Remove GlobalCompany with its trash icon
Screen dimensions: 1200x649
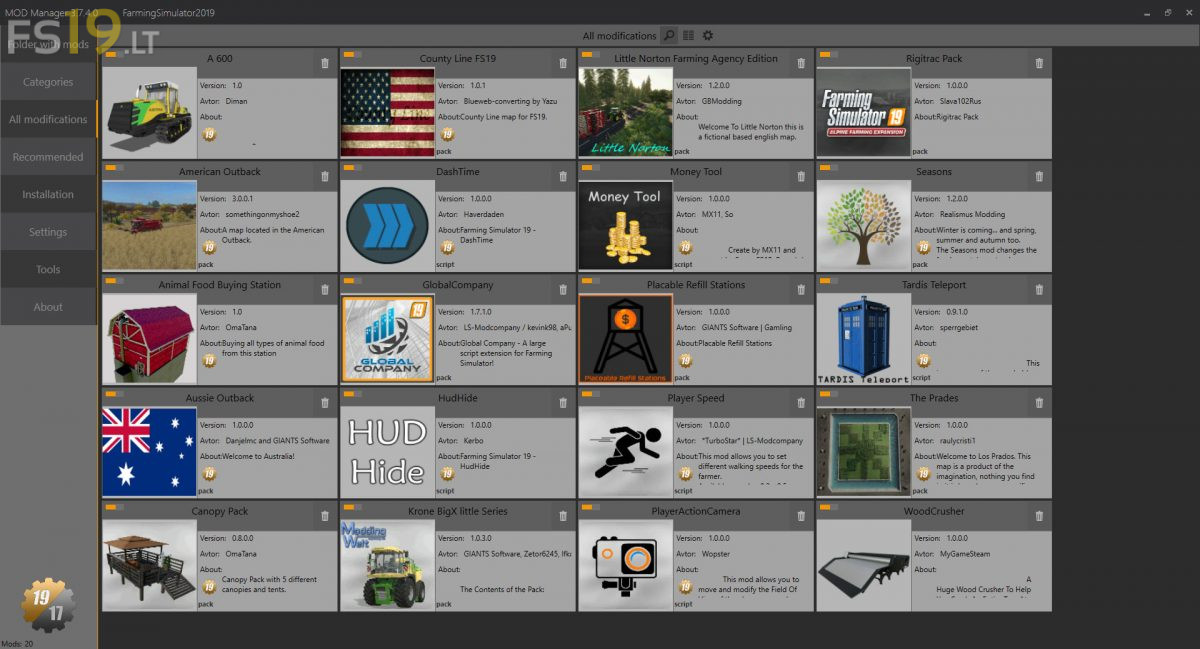[563, 289]
